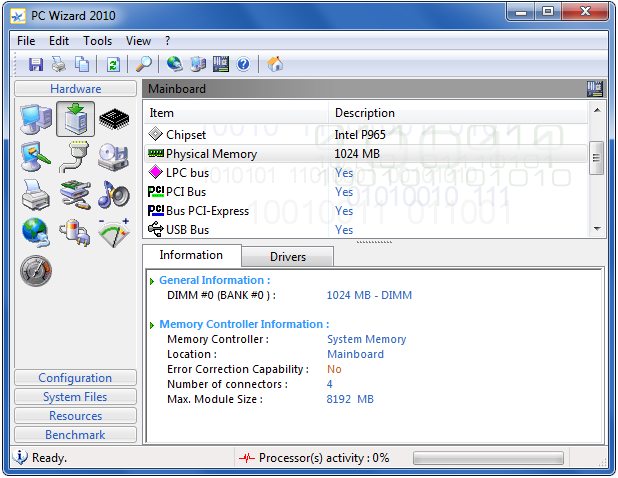Select the Video monitor with paintbrush icon
Viewport: 618px width, 478px height.
[x=36, y=156]
